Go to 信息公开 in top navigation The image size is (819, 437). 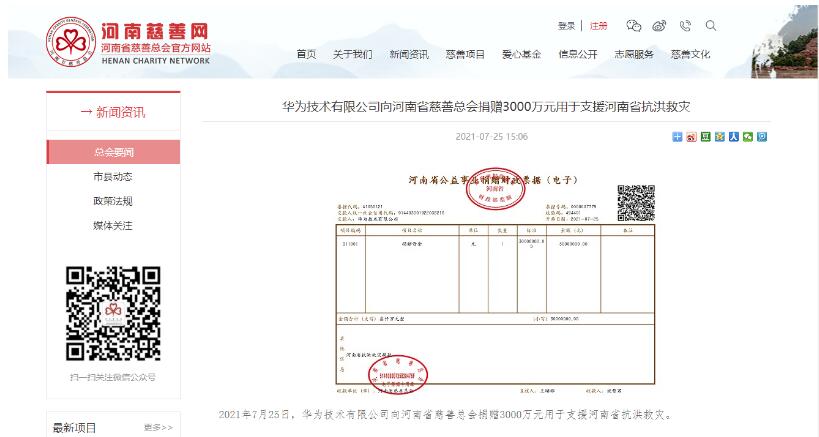(577, 54)
